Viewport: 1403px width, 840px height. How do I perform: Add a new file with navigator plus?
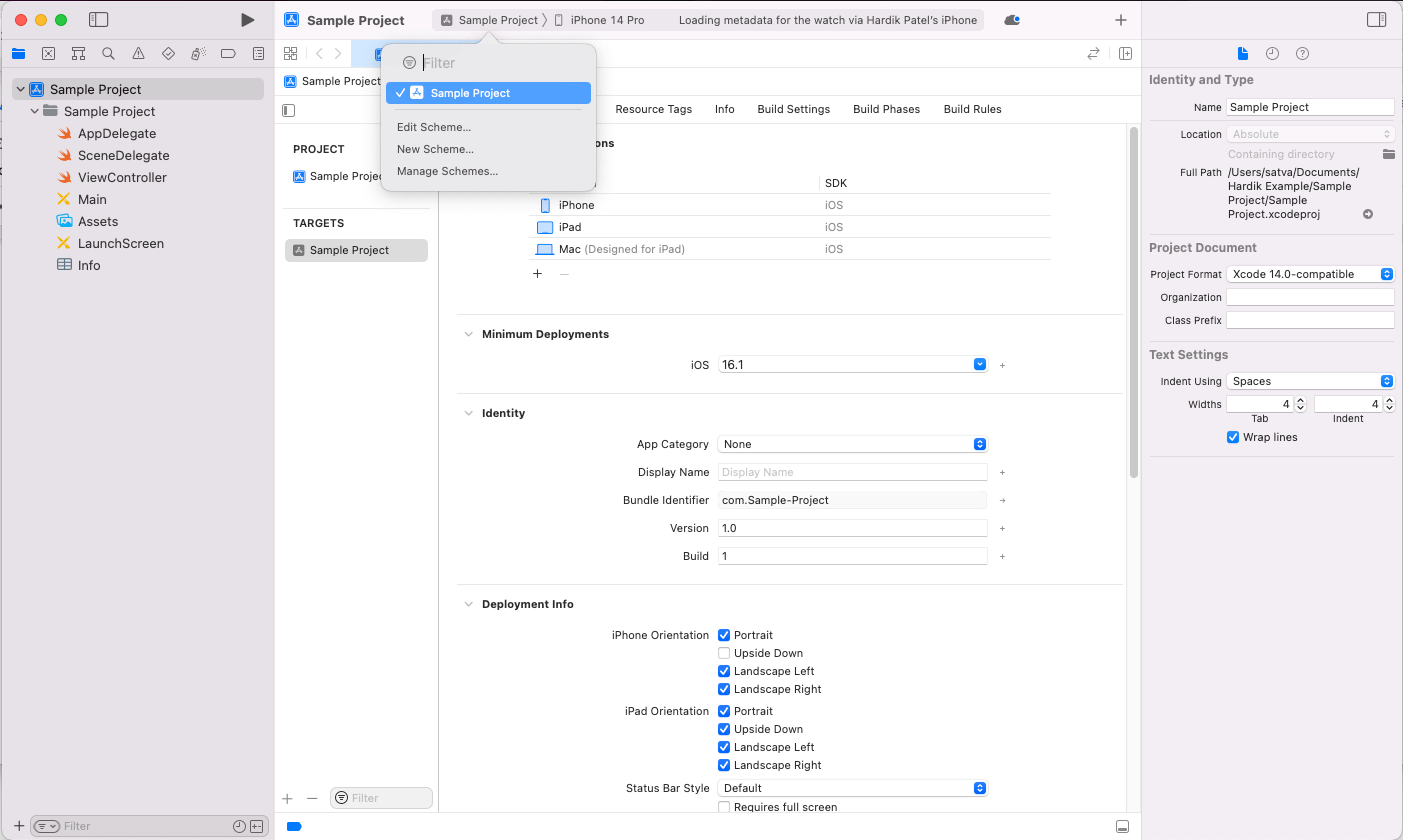tap(18, 826)
